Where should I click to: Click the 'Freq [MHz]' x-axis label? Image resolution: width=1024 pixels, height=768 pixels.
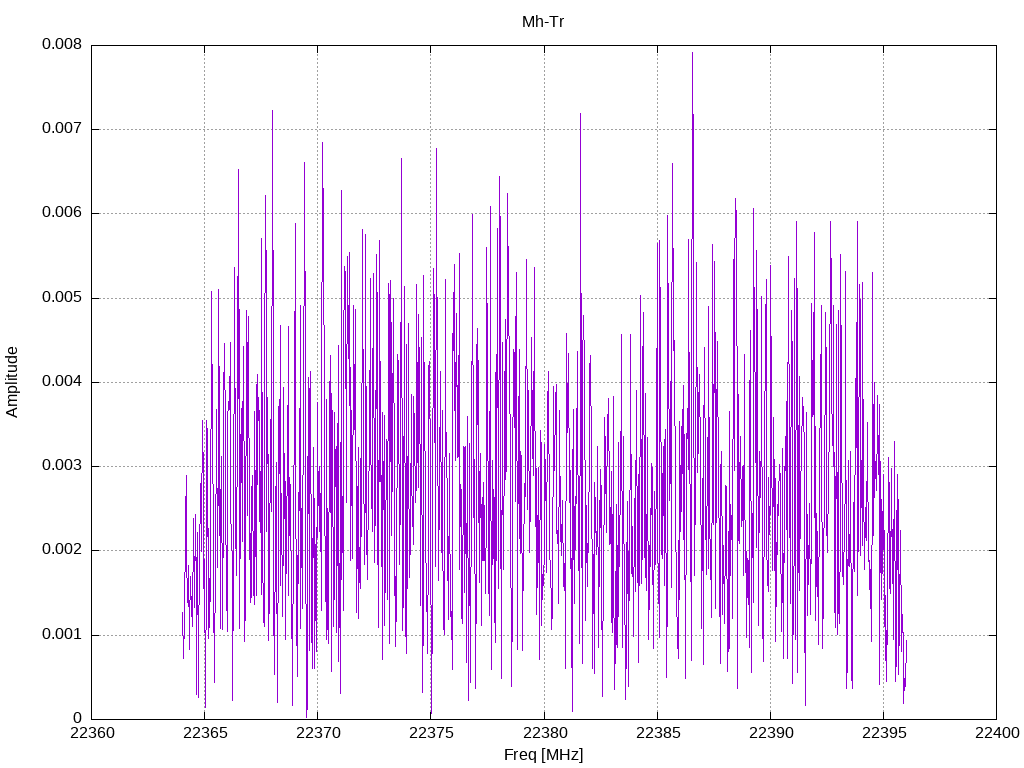point(543,755)
